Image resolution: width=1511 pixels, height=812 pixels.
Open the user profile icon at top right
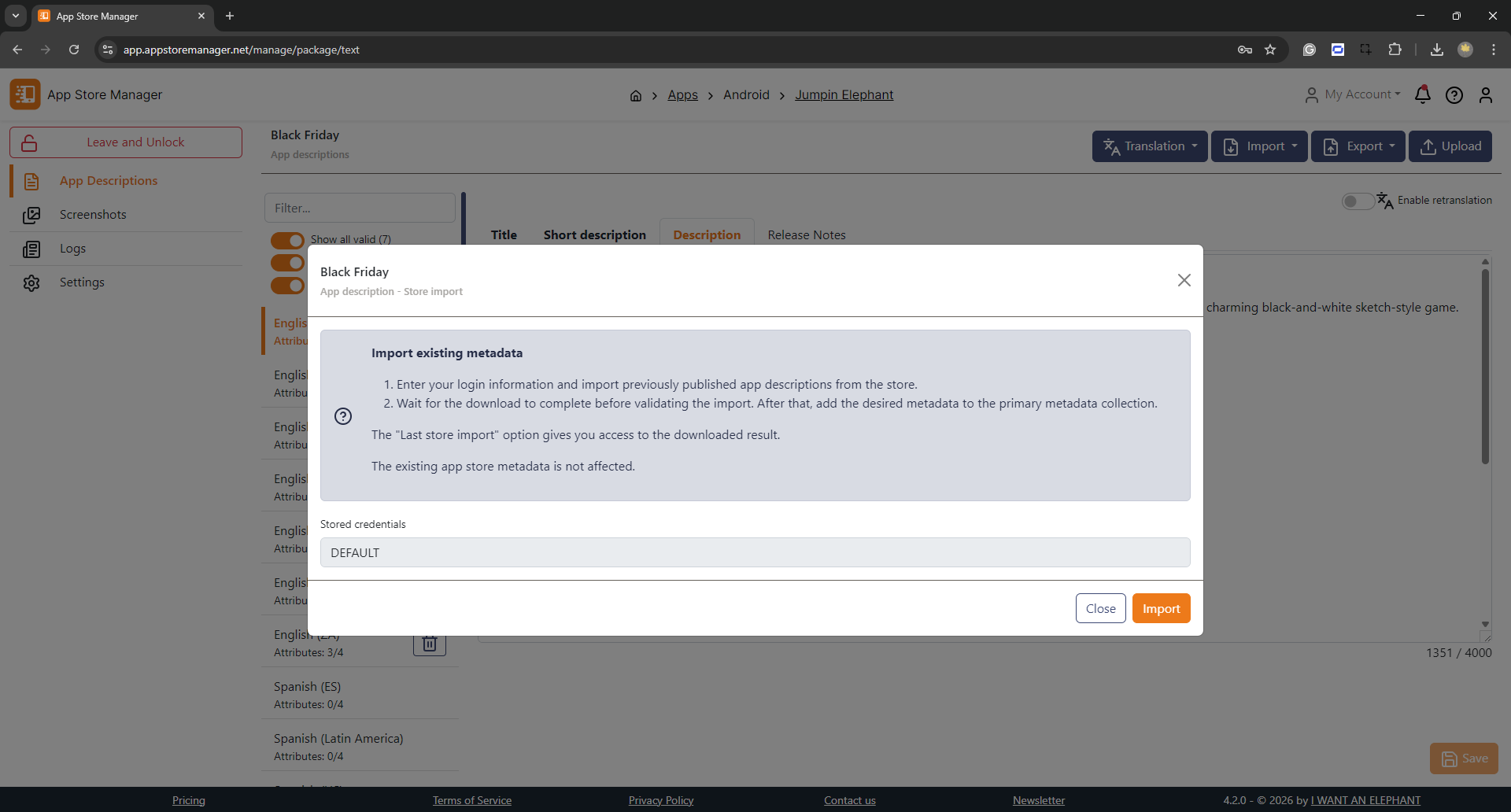[1485, 95]
